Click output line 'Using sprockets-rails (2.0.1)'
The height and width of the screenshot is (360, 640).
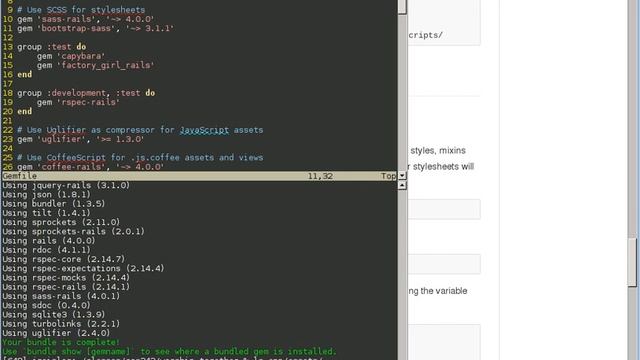pos(73,231)
